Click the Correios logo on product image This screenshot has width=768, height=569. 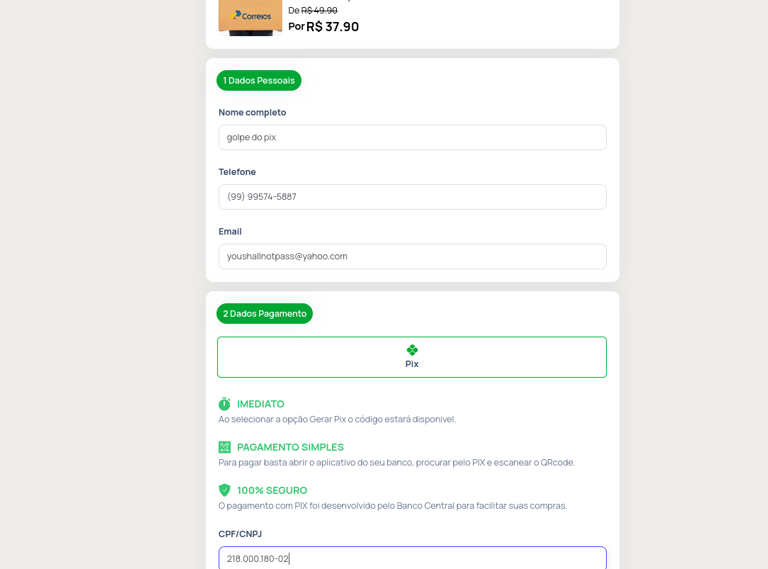coord(251,16)
